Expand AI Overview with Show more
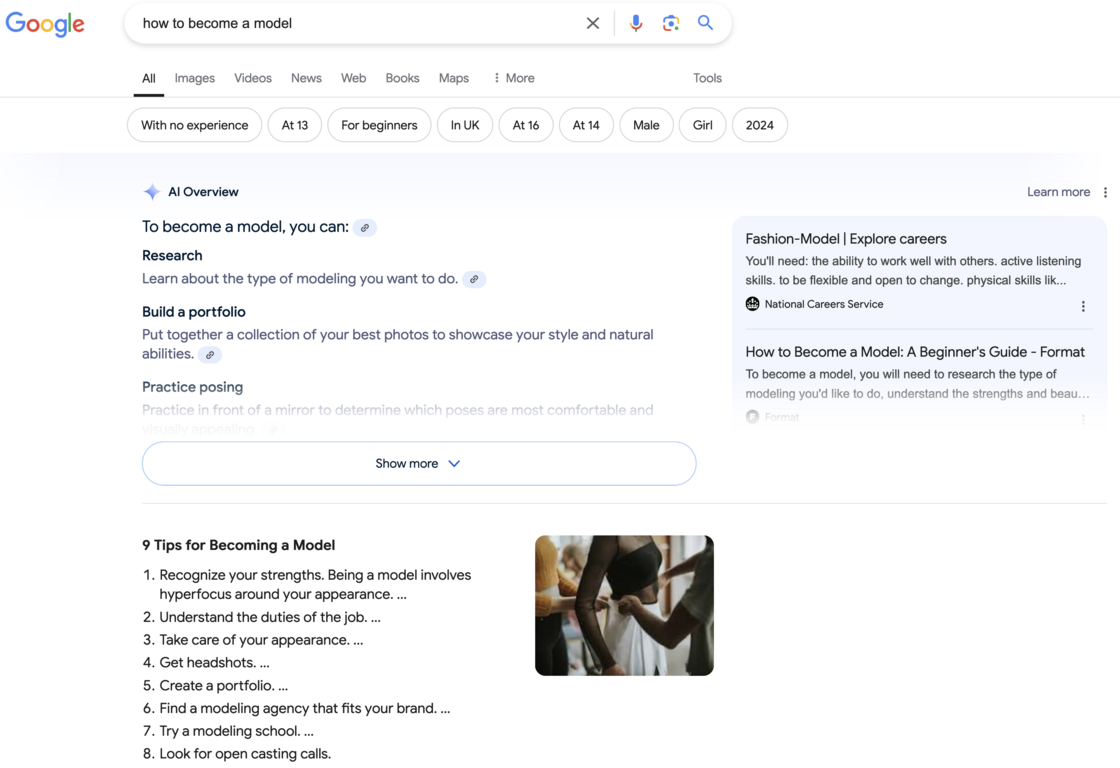 (419, 464)
